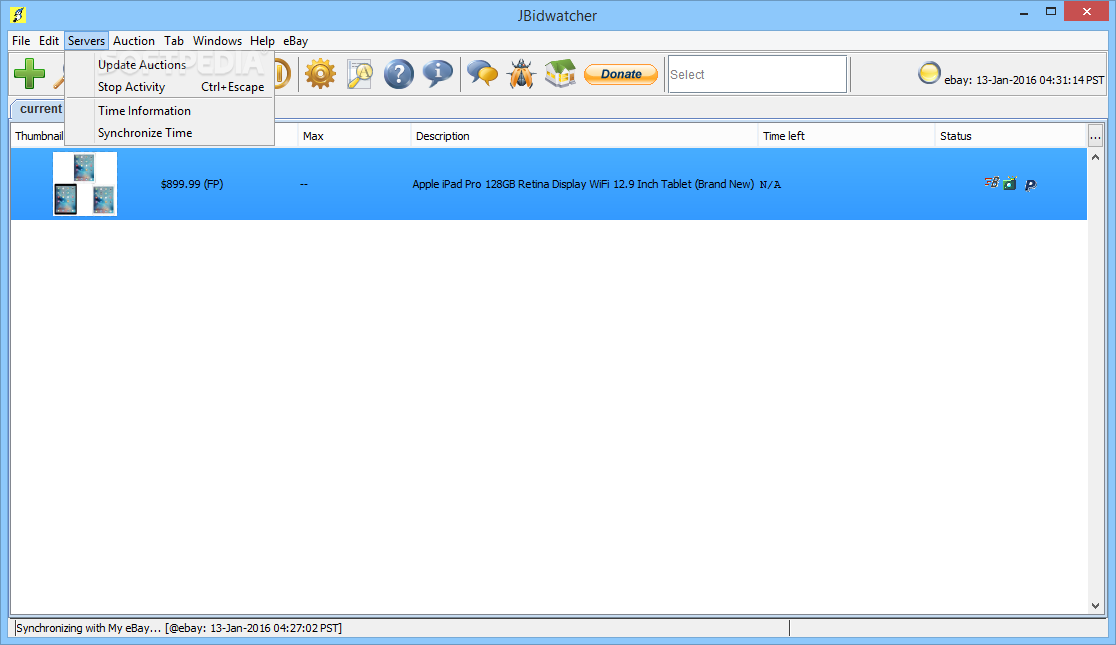The image size is (1116, 645).
Task: Sort by the Max column header
Action: point(354,135)
